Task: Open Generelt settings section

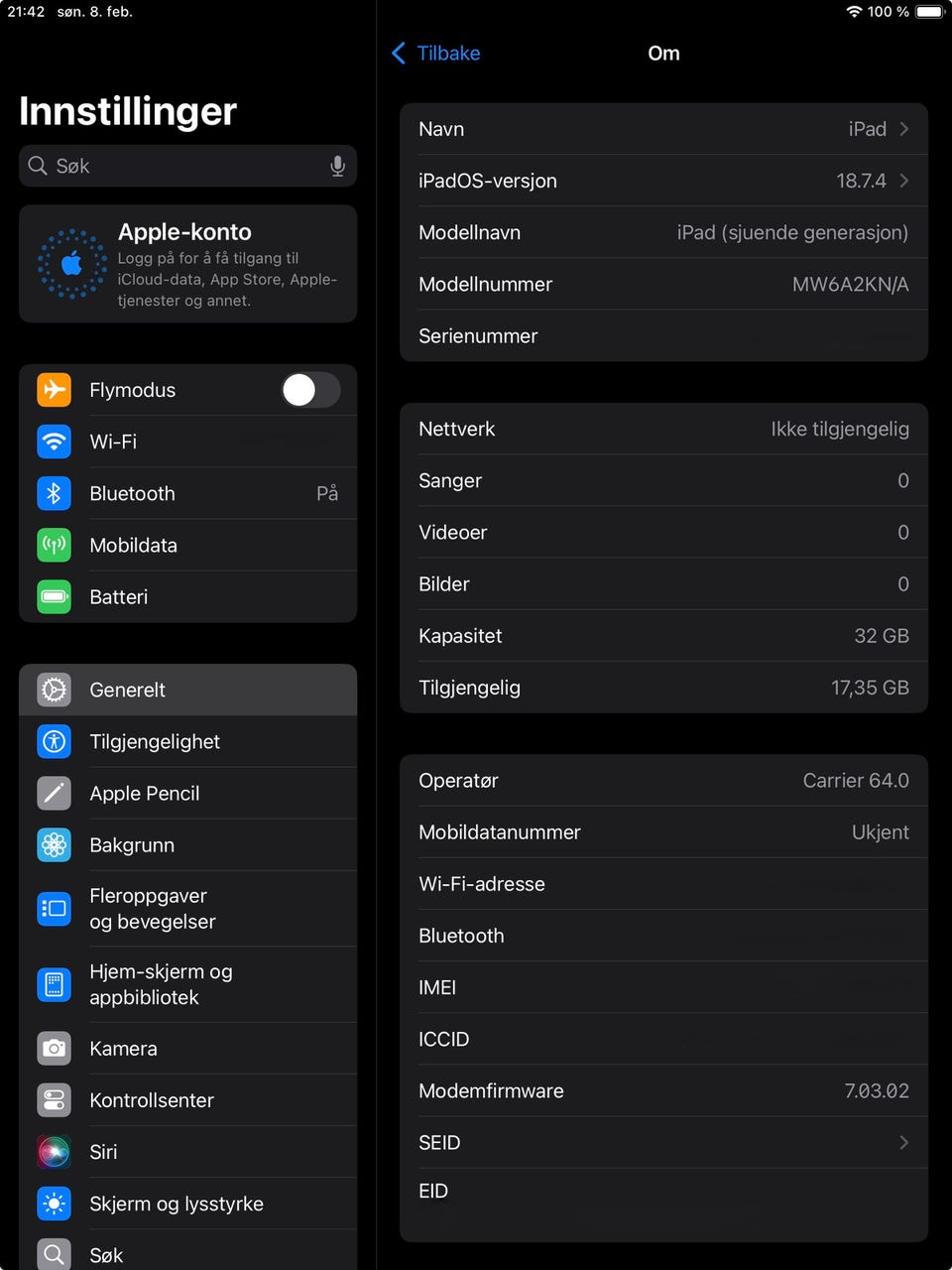Action: [187, 690]
